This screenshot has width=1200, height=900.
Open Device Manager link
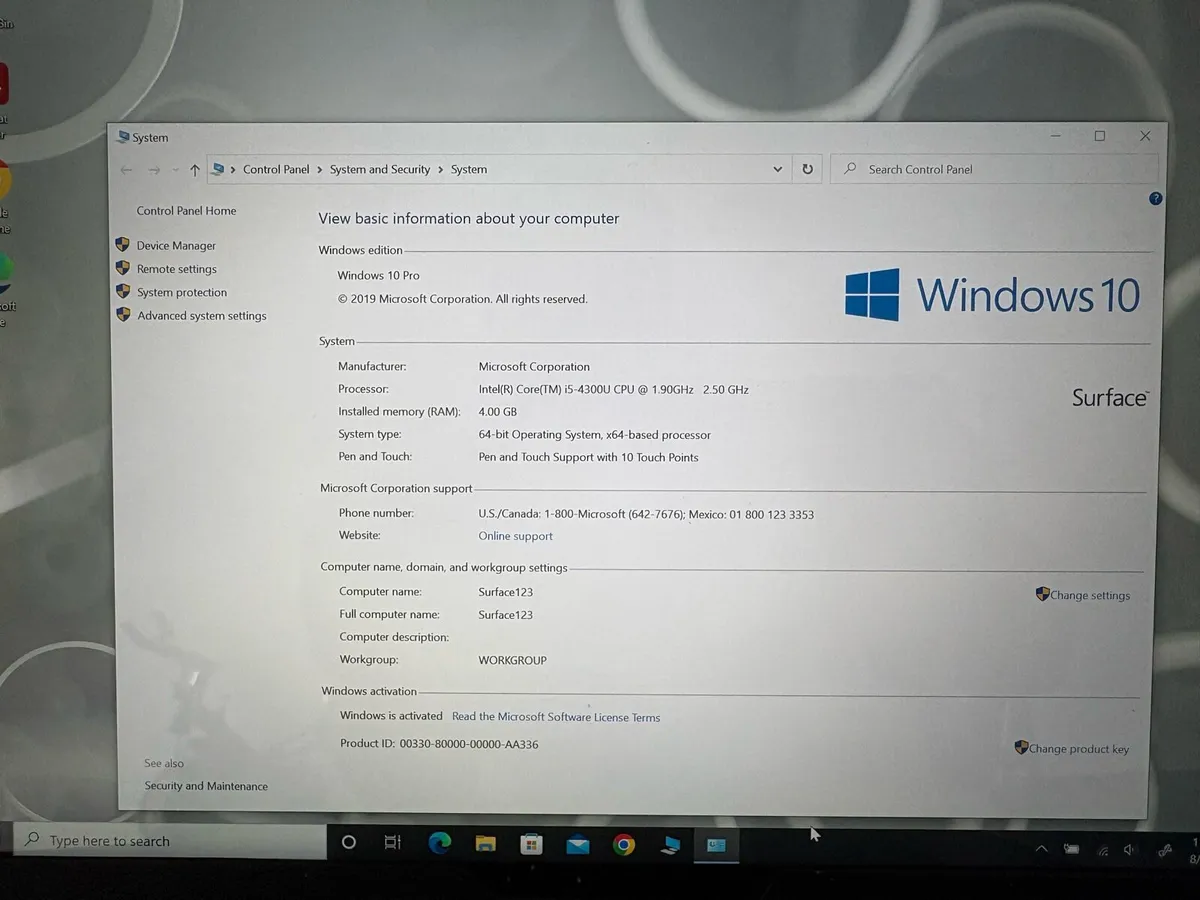176,245
